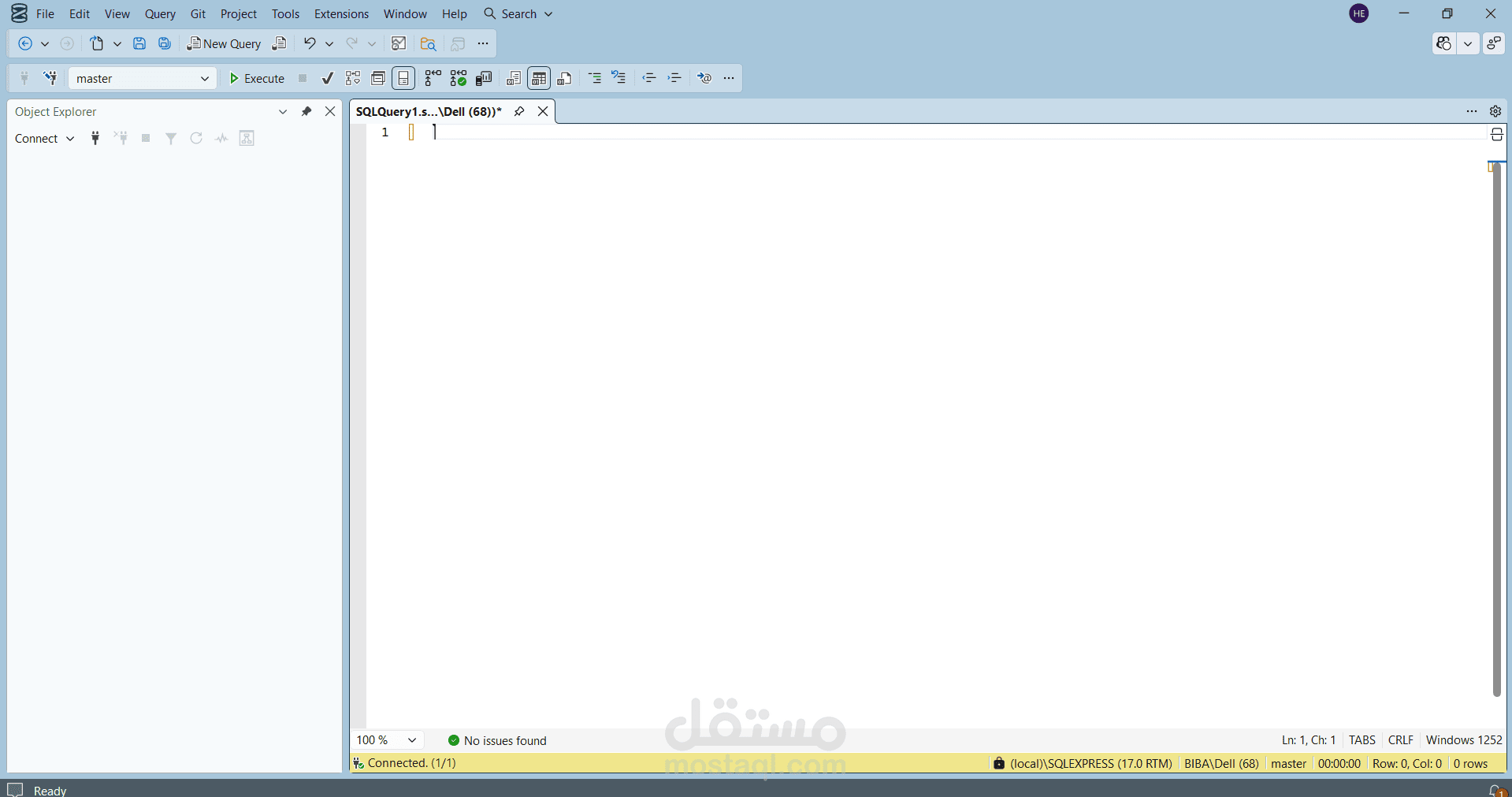1512x797 pixels.
Task: Click the New Query button
Action: click(x=224, y=44)
